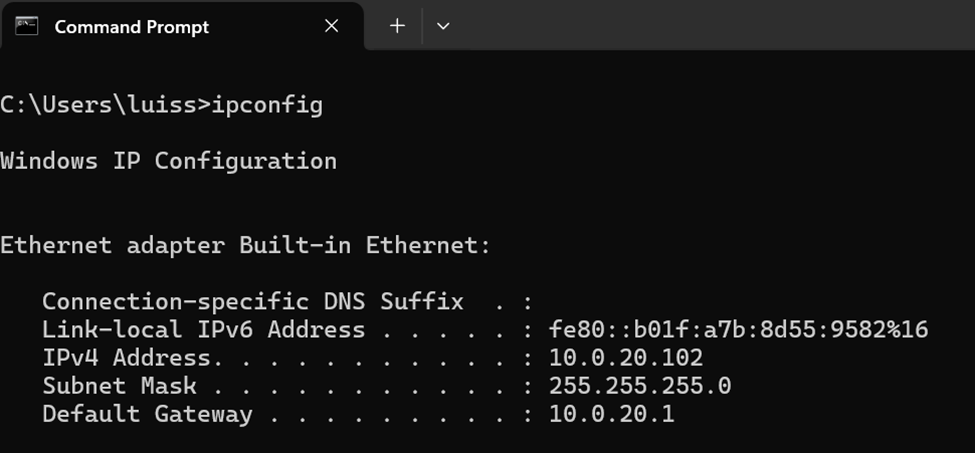Select the Command Prompt tab title
Image resolution: width=975 pixels, height=453 pixels.
click(132, 27)
